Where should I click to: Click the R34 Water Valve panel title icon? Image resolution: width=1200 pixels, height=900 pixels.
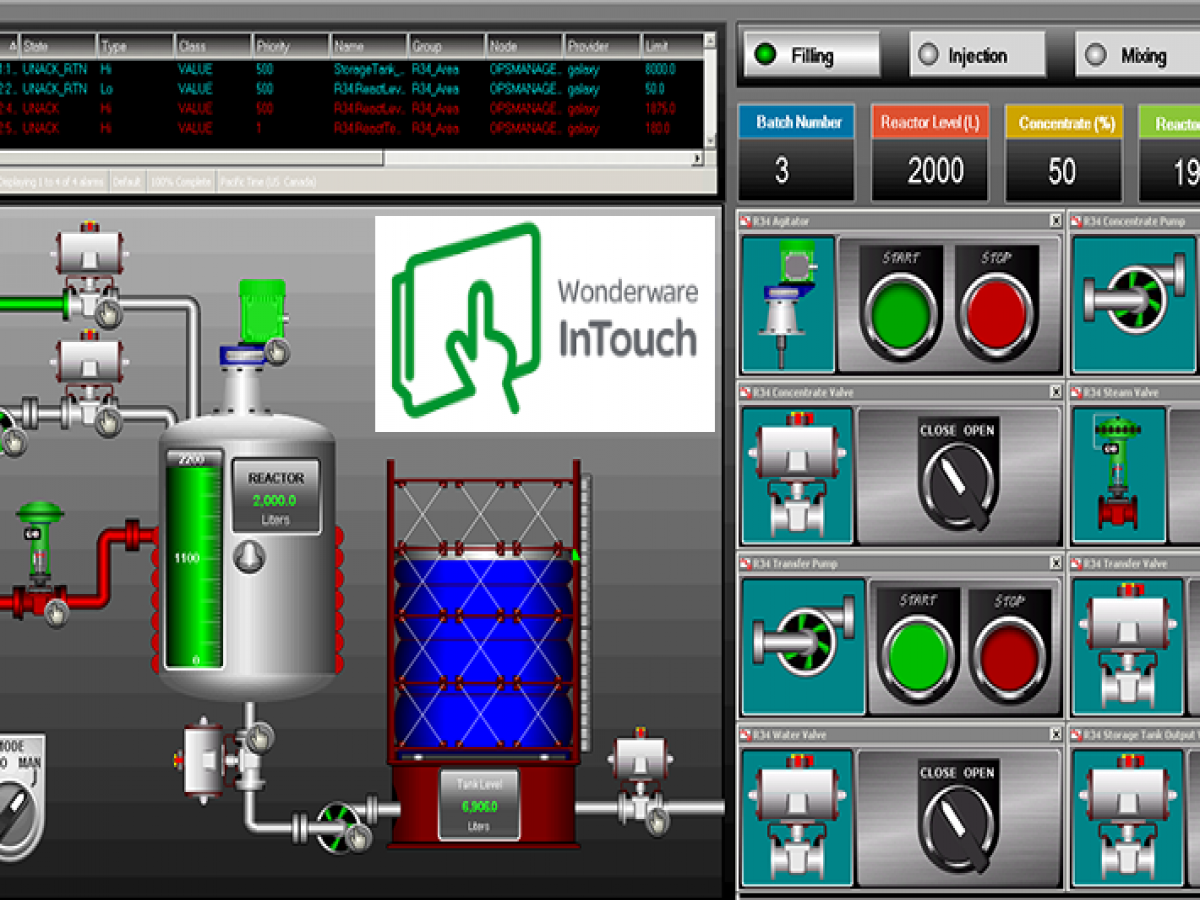745,734
